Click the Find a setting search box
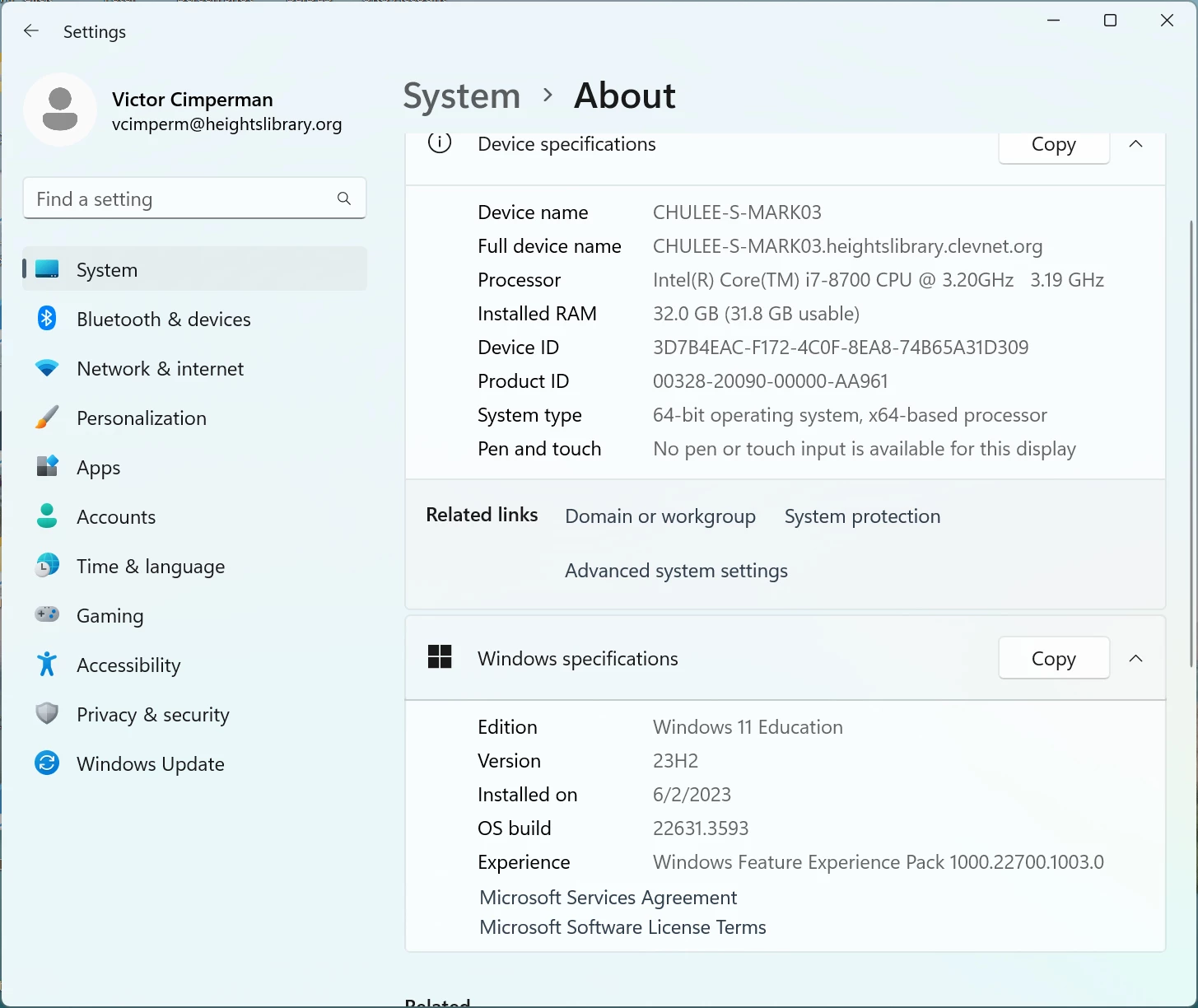Viewport: 1198px width, 1008px height. pyautogui.click(x=194, y=198)
